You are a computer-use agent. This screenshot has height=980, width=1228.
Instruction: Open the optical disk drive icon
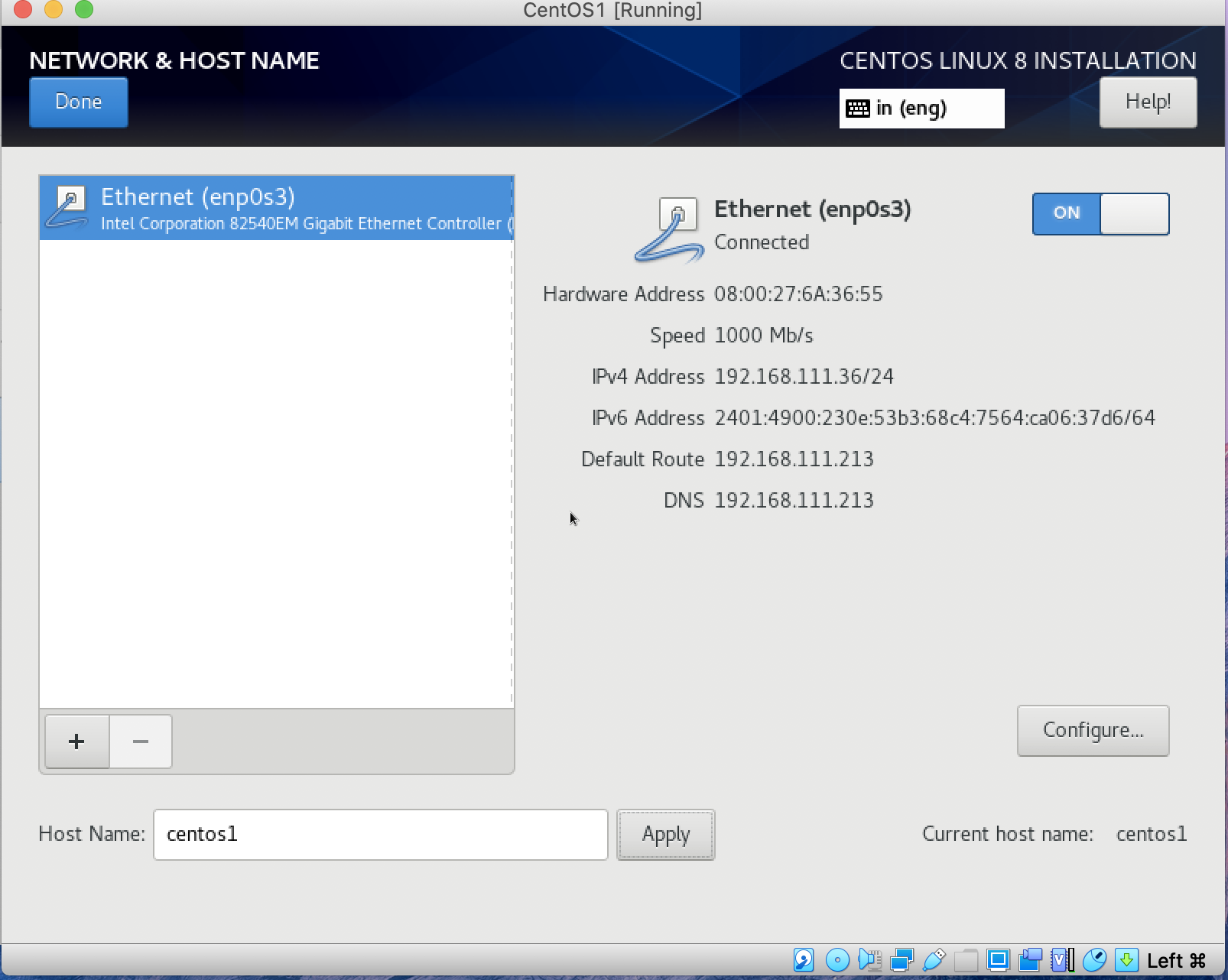click(837, 959)
